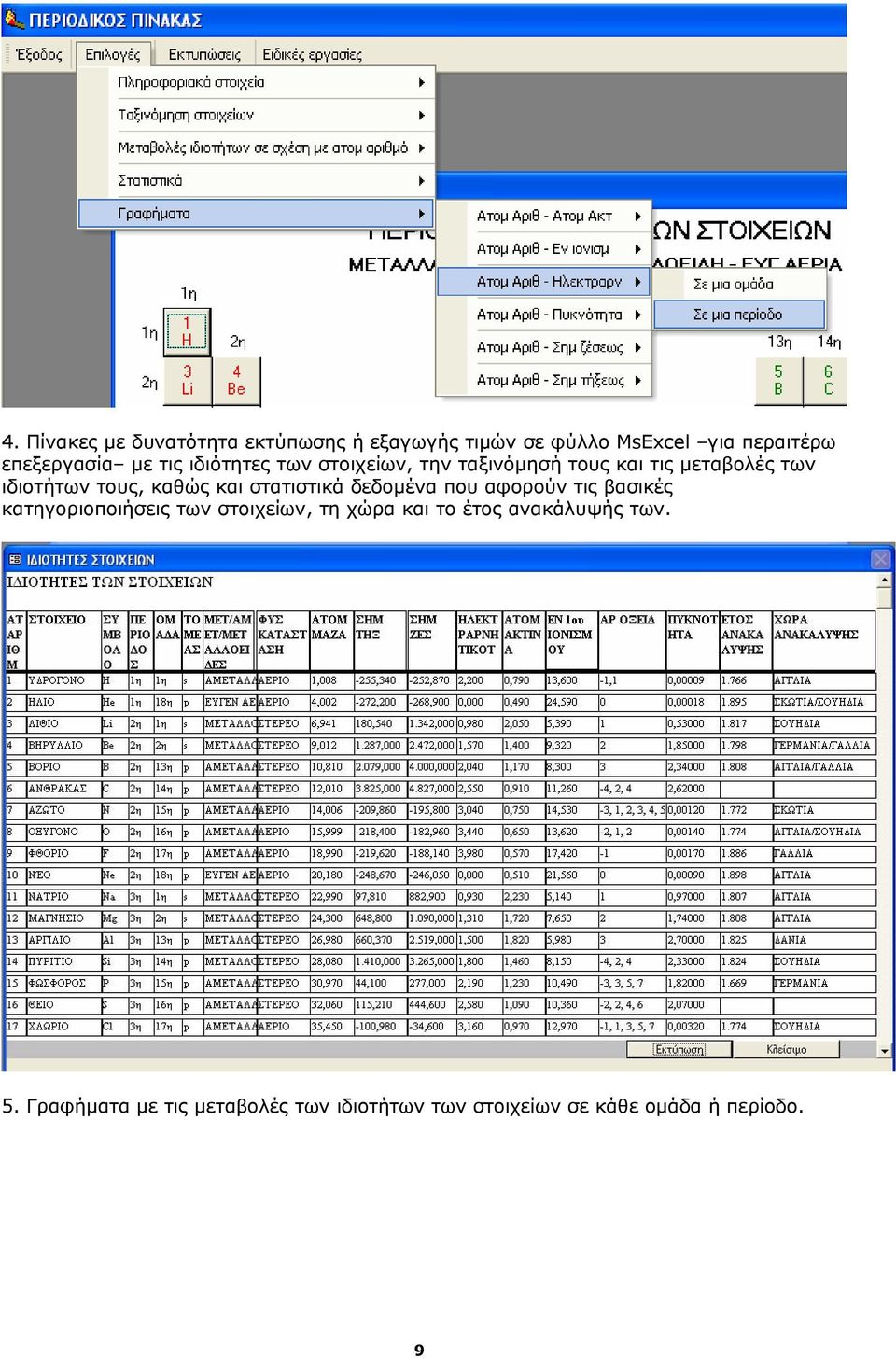Click the Κλείσιμο button

coord(787,1049)
